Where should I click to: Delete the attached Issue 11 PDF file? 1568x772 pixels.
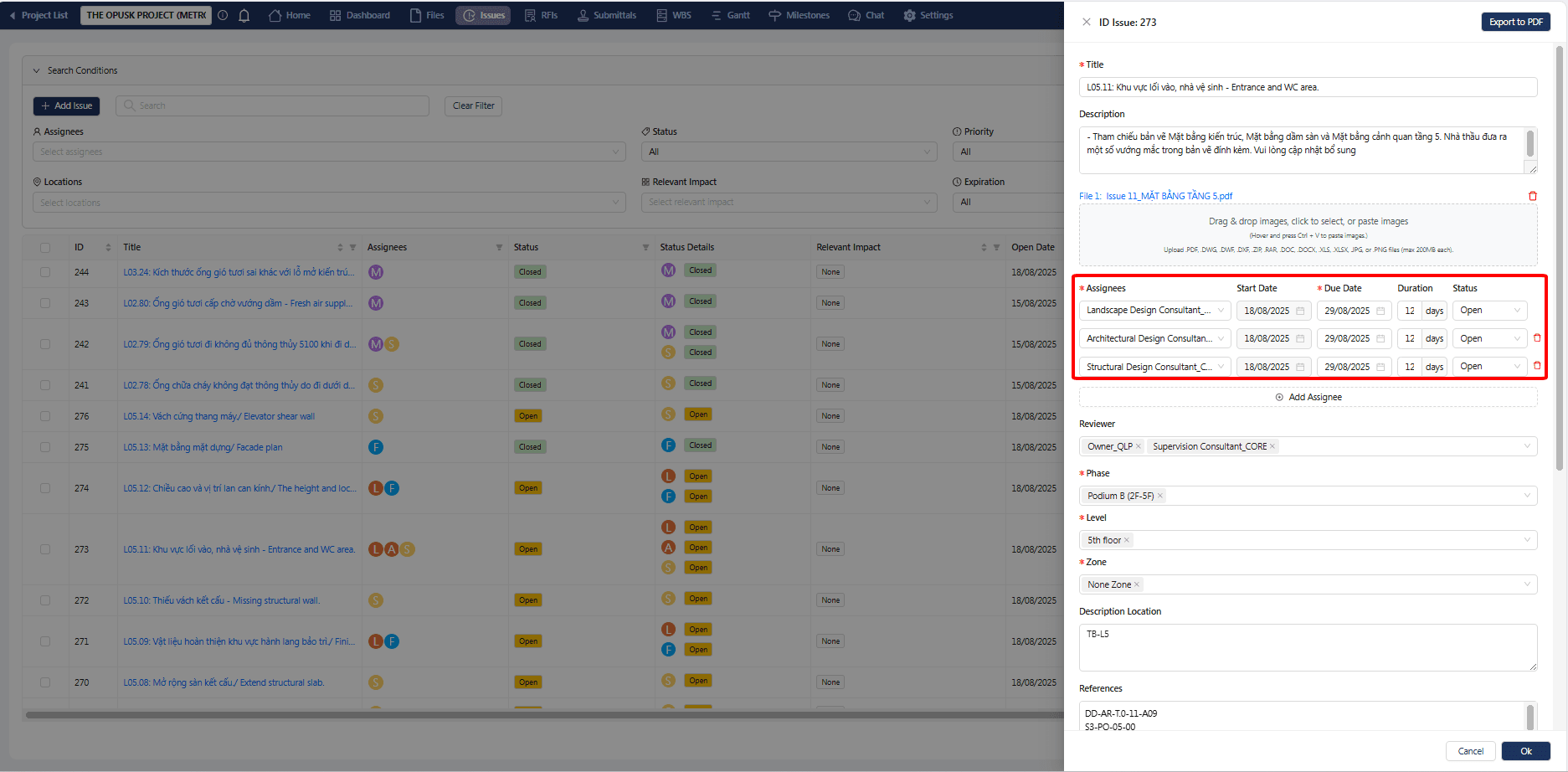1533,196
